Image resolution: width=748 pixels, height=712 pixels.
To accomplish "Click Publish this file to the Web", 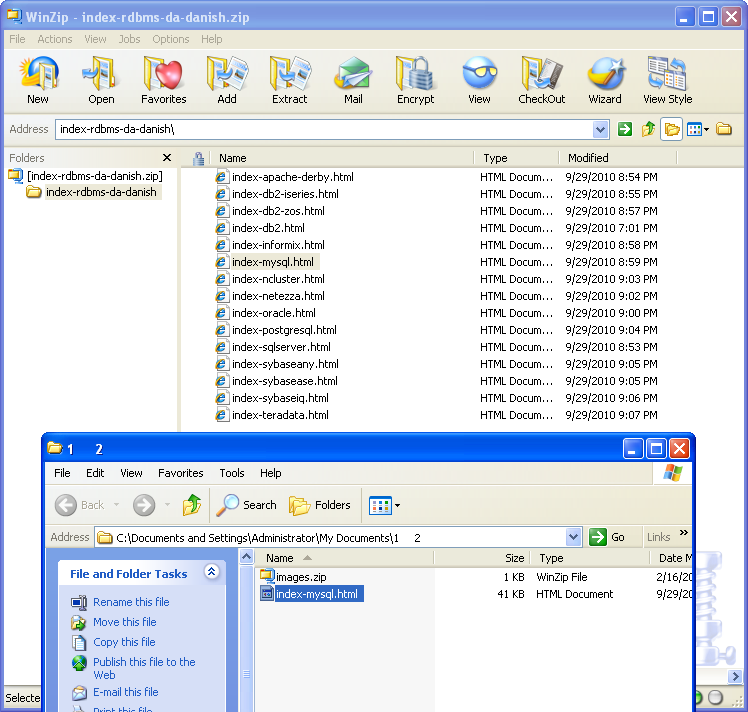I will 144,669.
